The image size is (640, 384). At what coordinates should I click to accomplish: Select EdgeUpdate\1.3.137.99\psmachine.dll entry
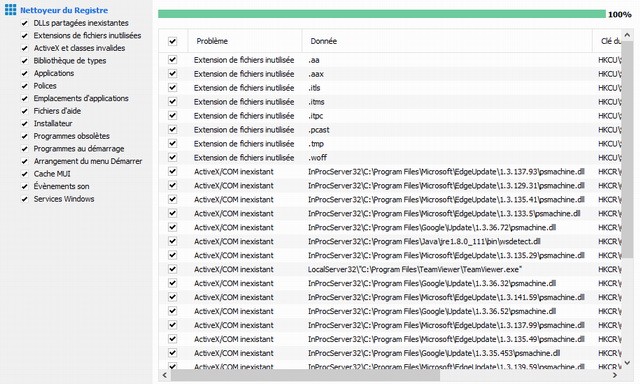coord(446,325)
